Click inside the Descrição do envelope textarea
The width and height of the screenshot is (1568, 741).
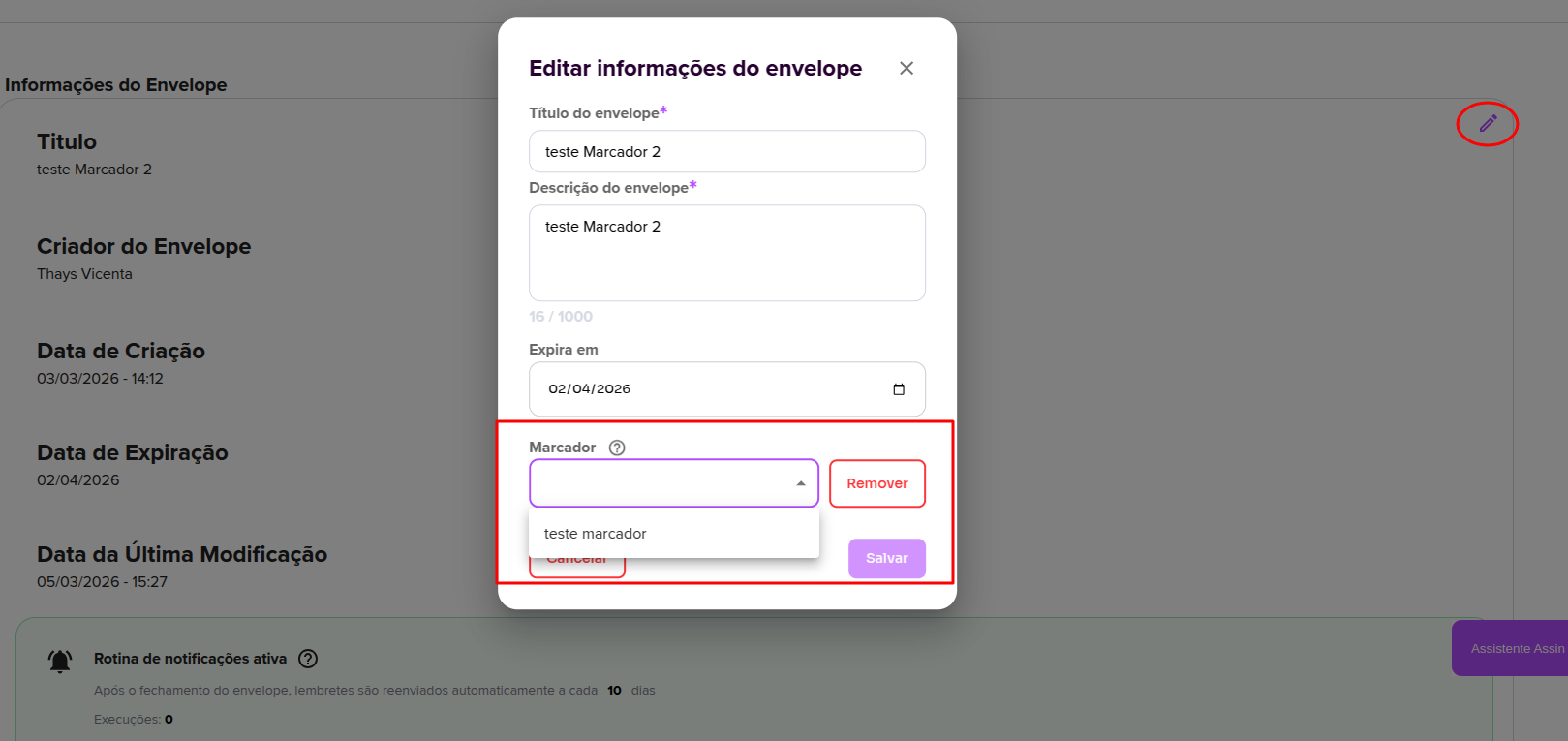726,252
